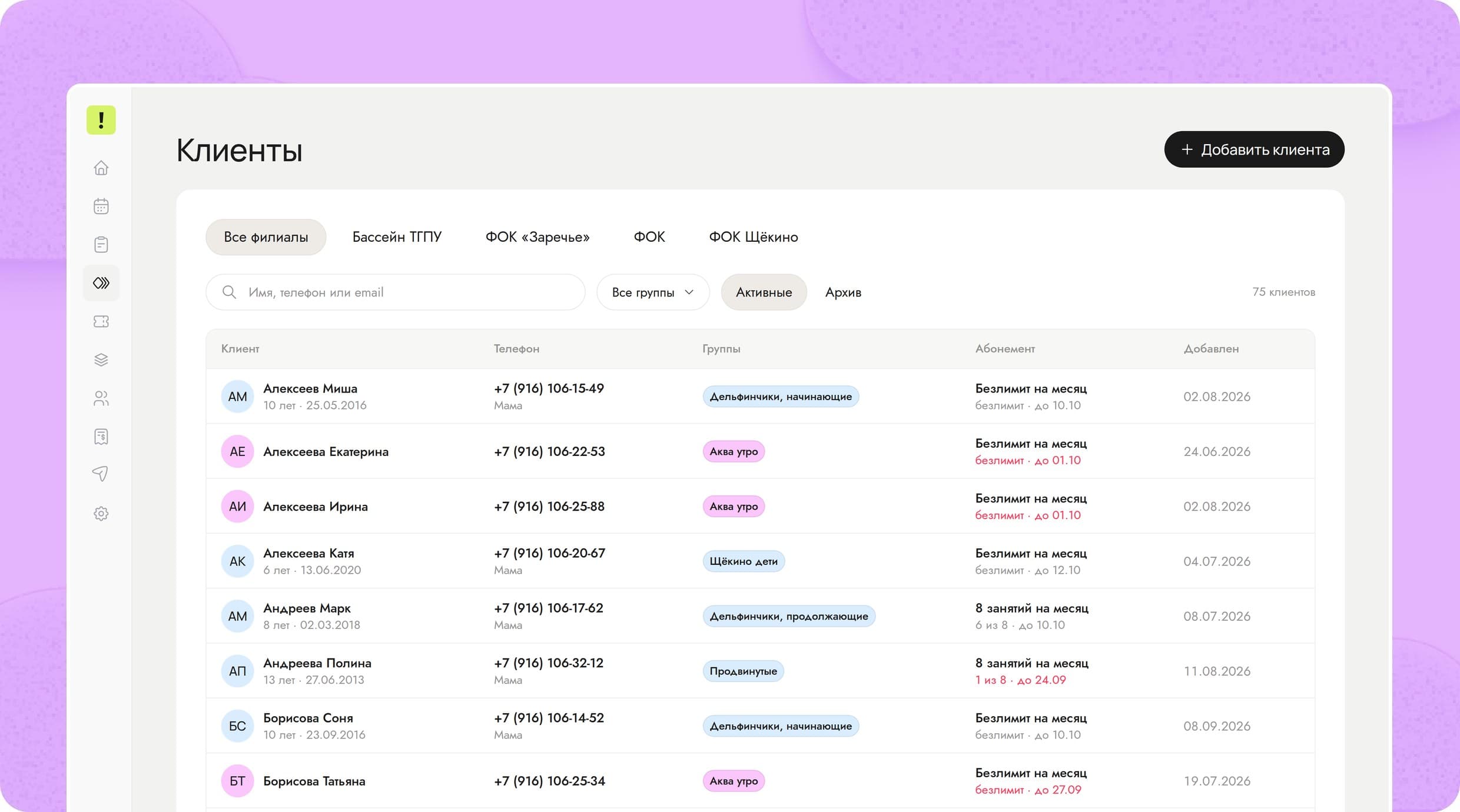Click the red 1 из 8 до 24.09 text
Viewport: 1460px width, 812px height.
[1020, 680]
